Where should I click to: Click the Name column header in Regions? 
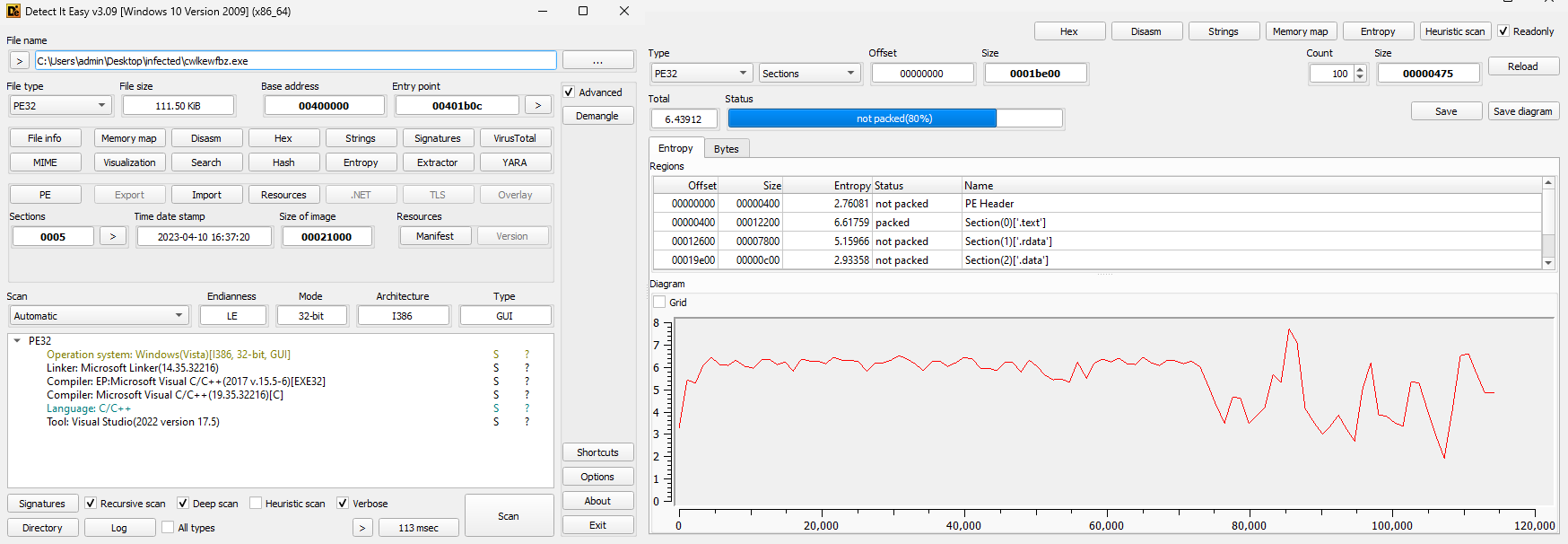pos(1251,186)
